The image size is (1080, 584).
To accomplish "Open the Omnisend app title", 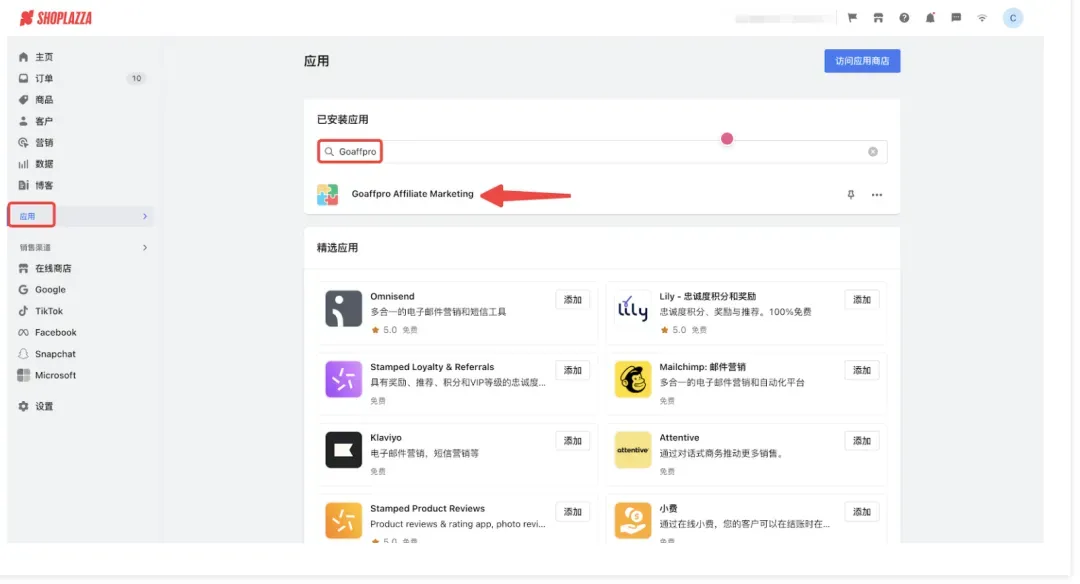I will pyautogui.click(x=392, y=296).
